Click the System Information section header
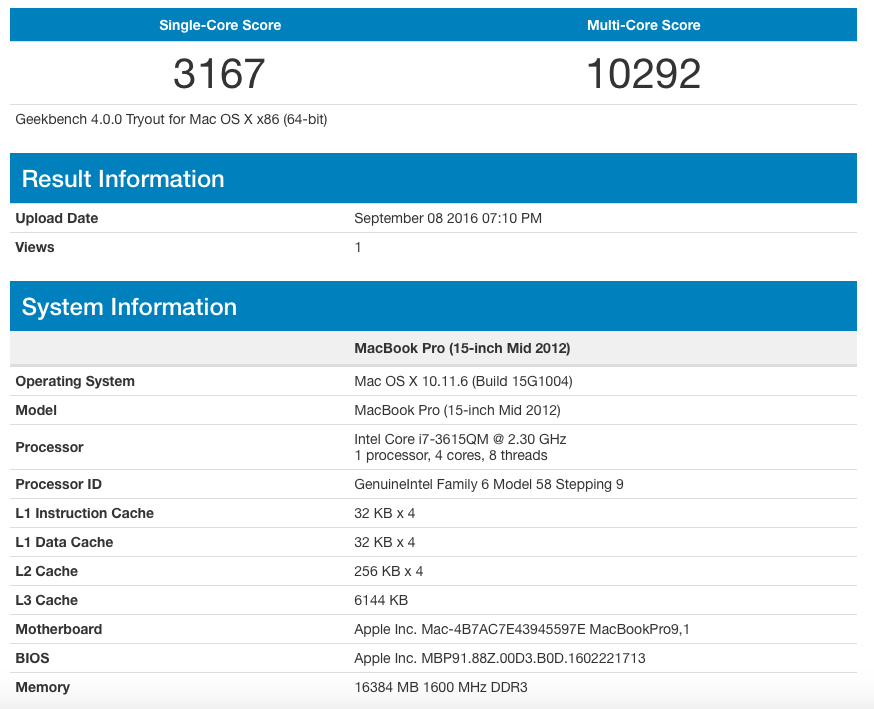Screen dimensions: 874x709 tap(433, 307)
